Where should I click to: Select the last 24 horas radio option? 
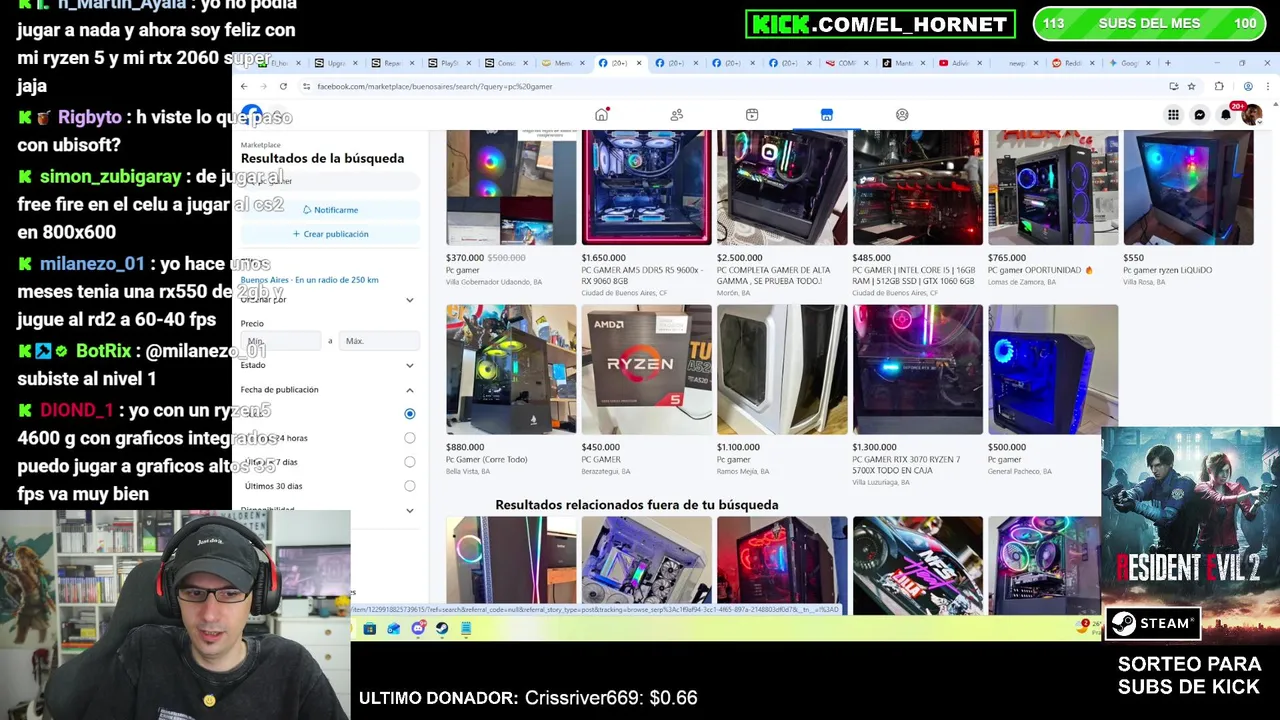(410, 438)
